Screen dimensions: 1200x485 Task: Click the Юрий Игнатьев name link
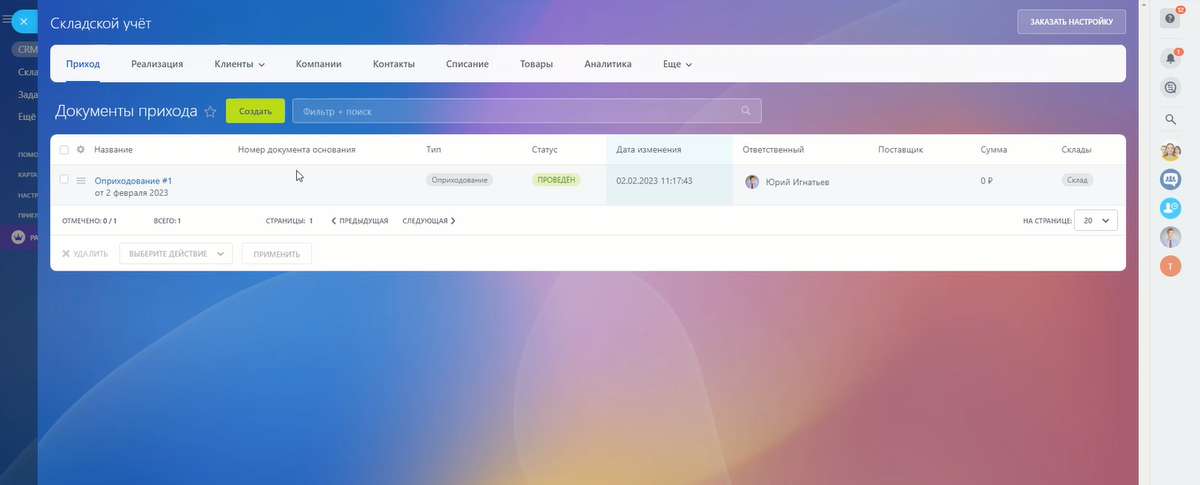point(797,182)
